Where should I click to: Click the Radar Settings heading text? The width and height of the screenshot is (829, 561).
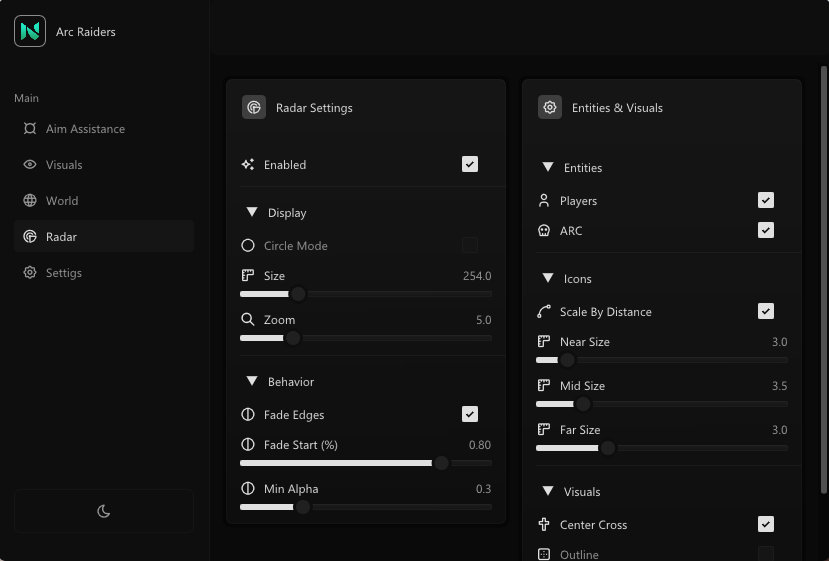pos(314,108)
